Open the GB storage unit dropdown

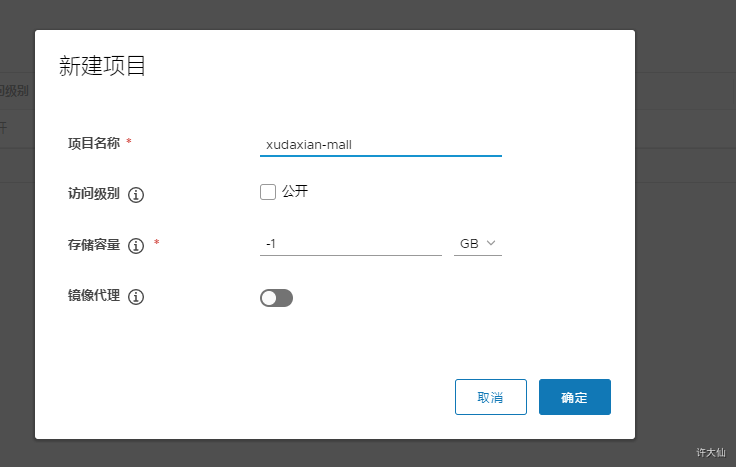tap(478, 244)
